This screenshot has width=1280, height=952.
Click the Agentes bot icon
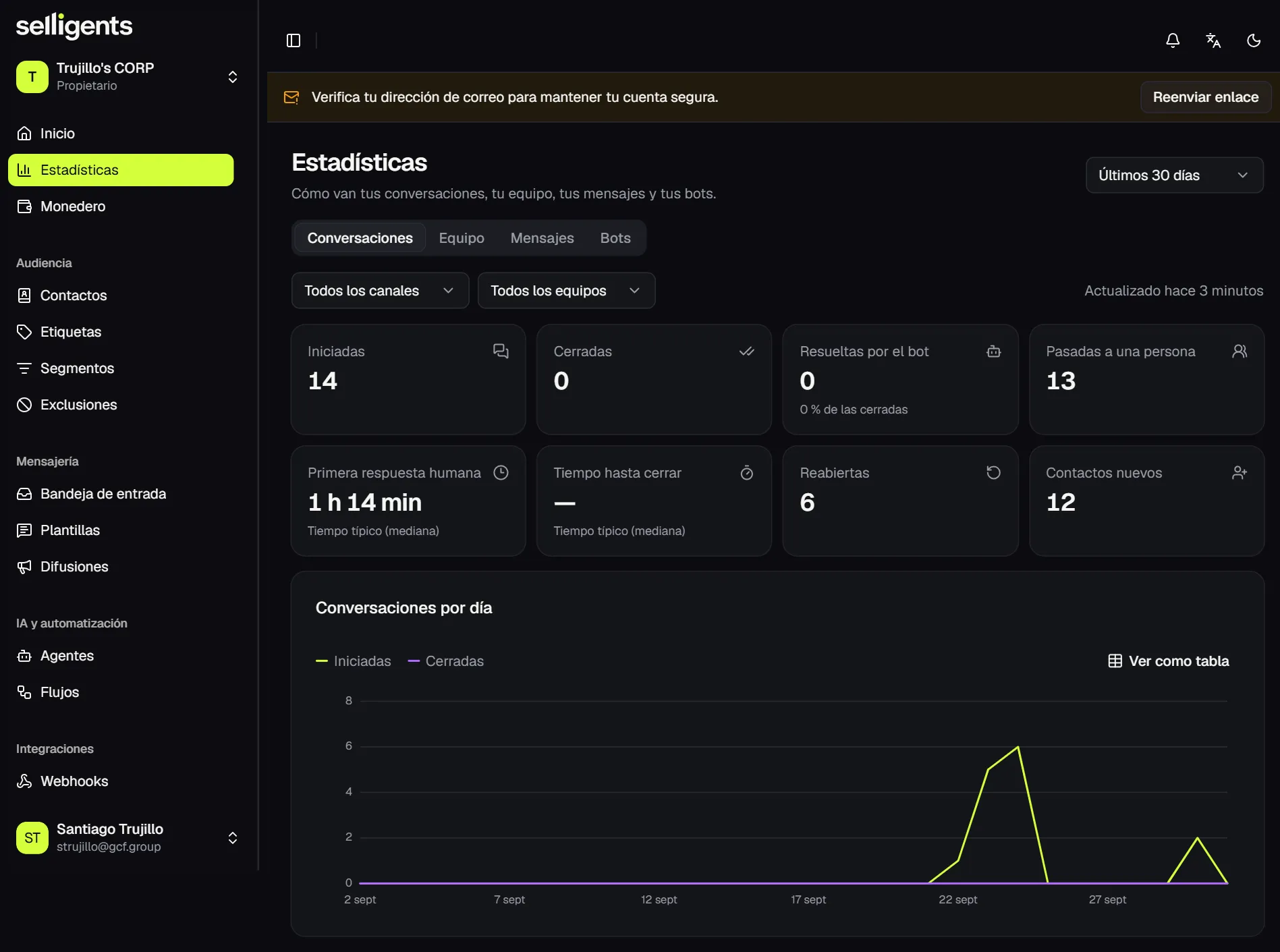pyautogui.click(x=24, y=656)
